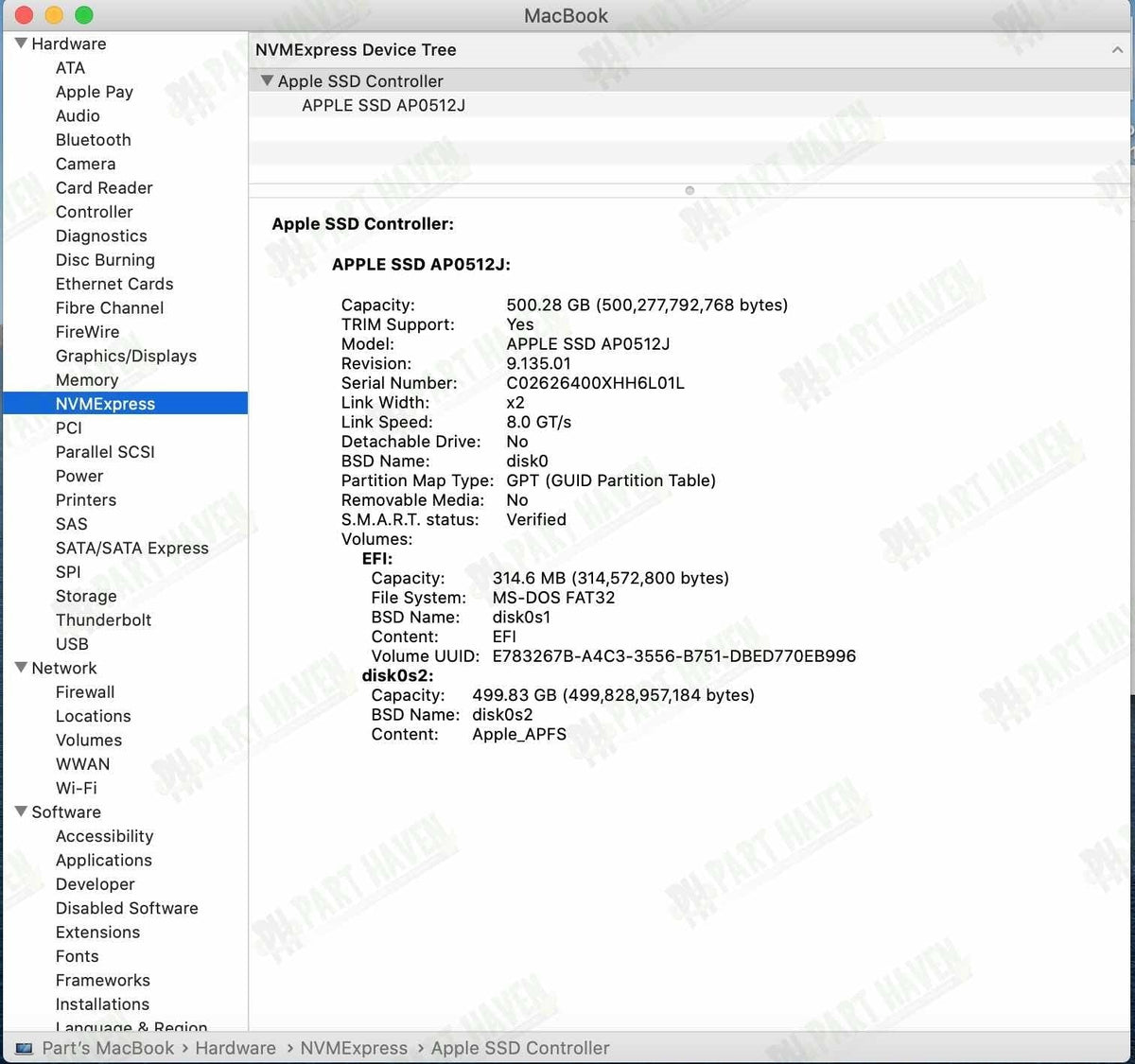The image size is (1135, 1064).
Task: Open the Audio hardware entry
Action: [78, 115]
